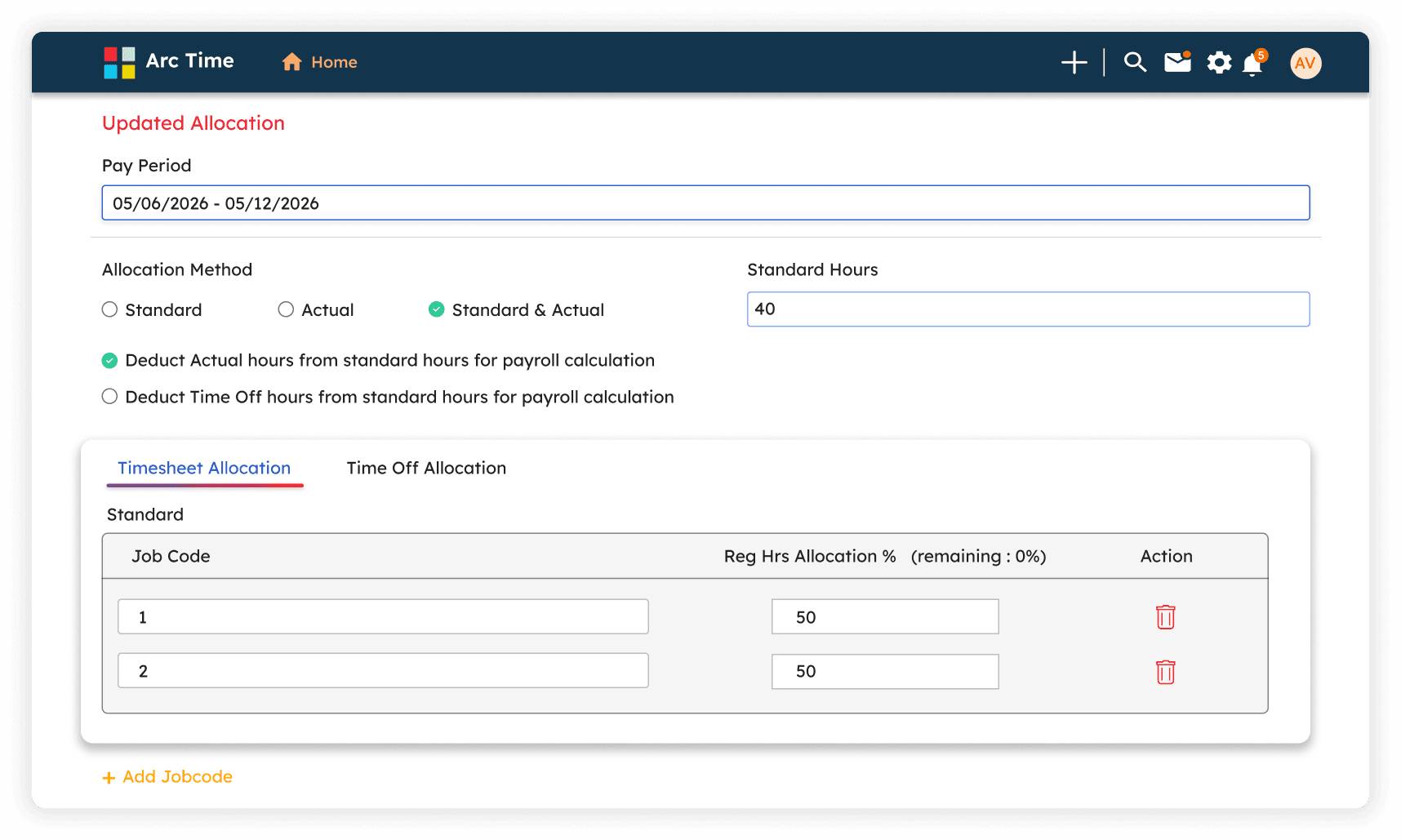Delete job code 1 row with trash icon

click(x=1165, y=617)
